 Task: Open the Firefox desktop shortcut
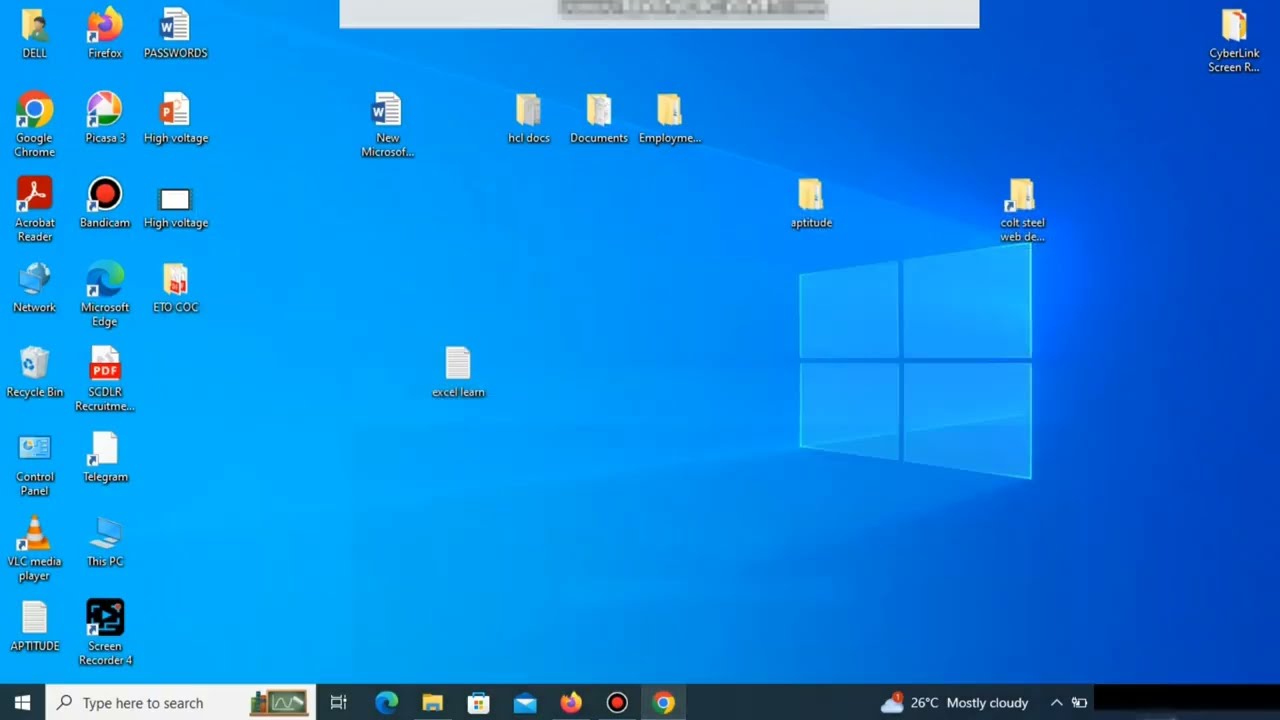[105, 33]
